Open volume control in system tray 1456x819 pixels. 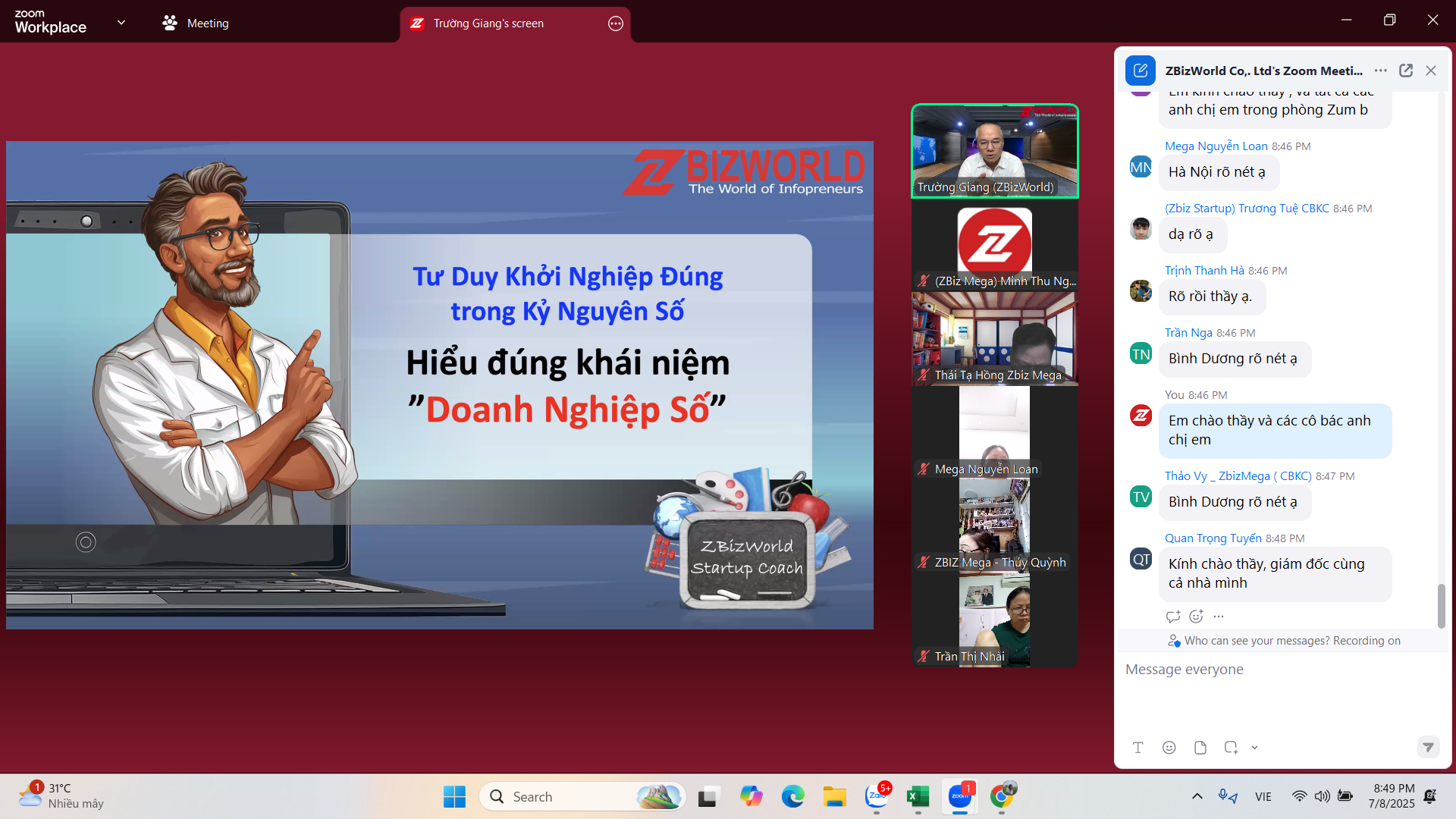pos(1322,796)
